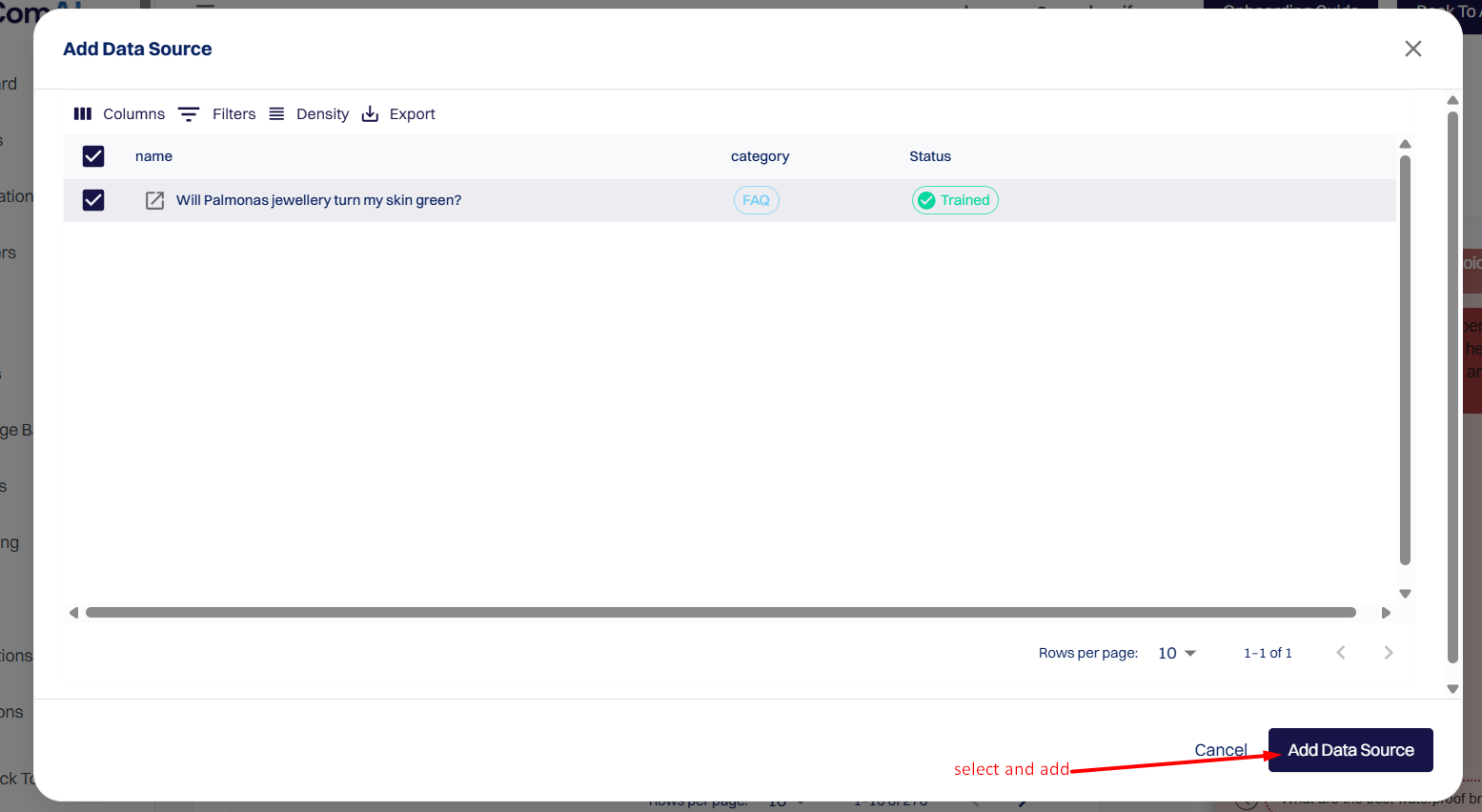Screen dimensions: 1482x812
Task: Sort by the Status column header
Action: tap(930, 156)
